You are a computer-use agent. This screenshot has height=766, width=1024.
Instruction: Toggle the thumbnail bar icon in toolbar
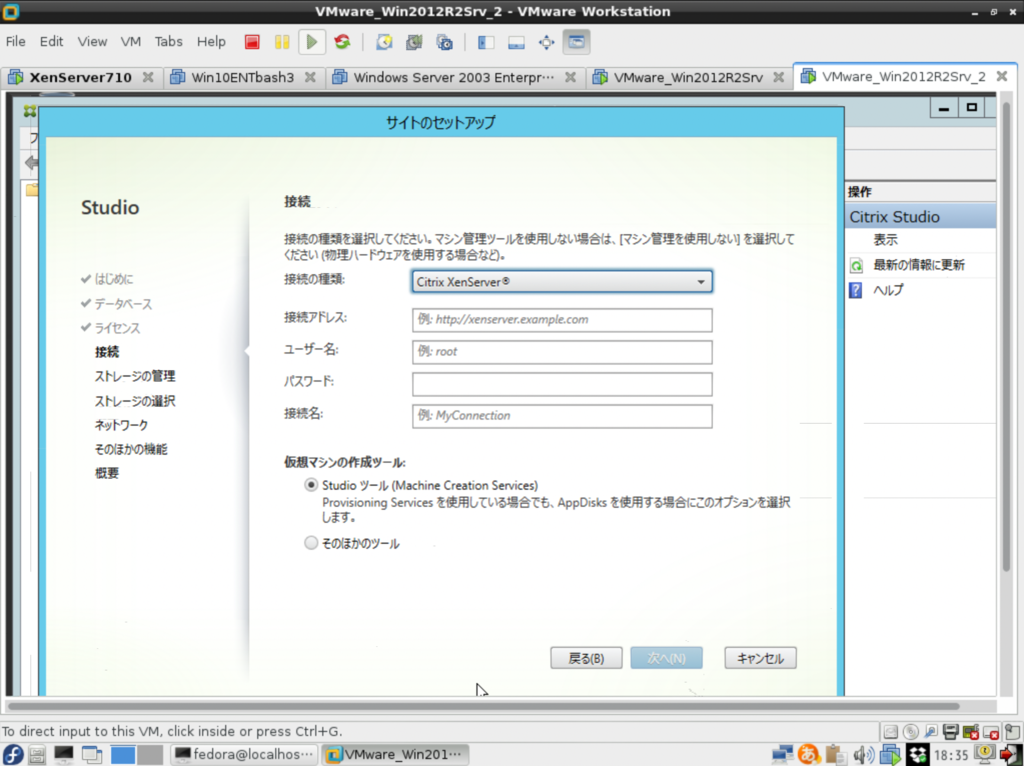click(x=516, y=42)
